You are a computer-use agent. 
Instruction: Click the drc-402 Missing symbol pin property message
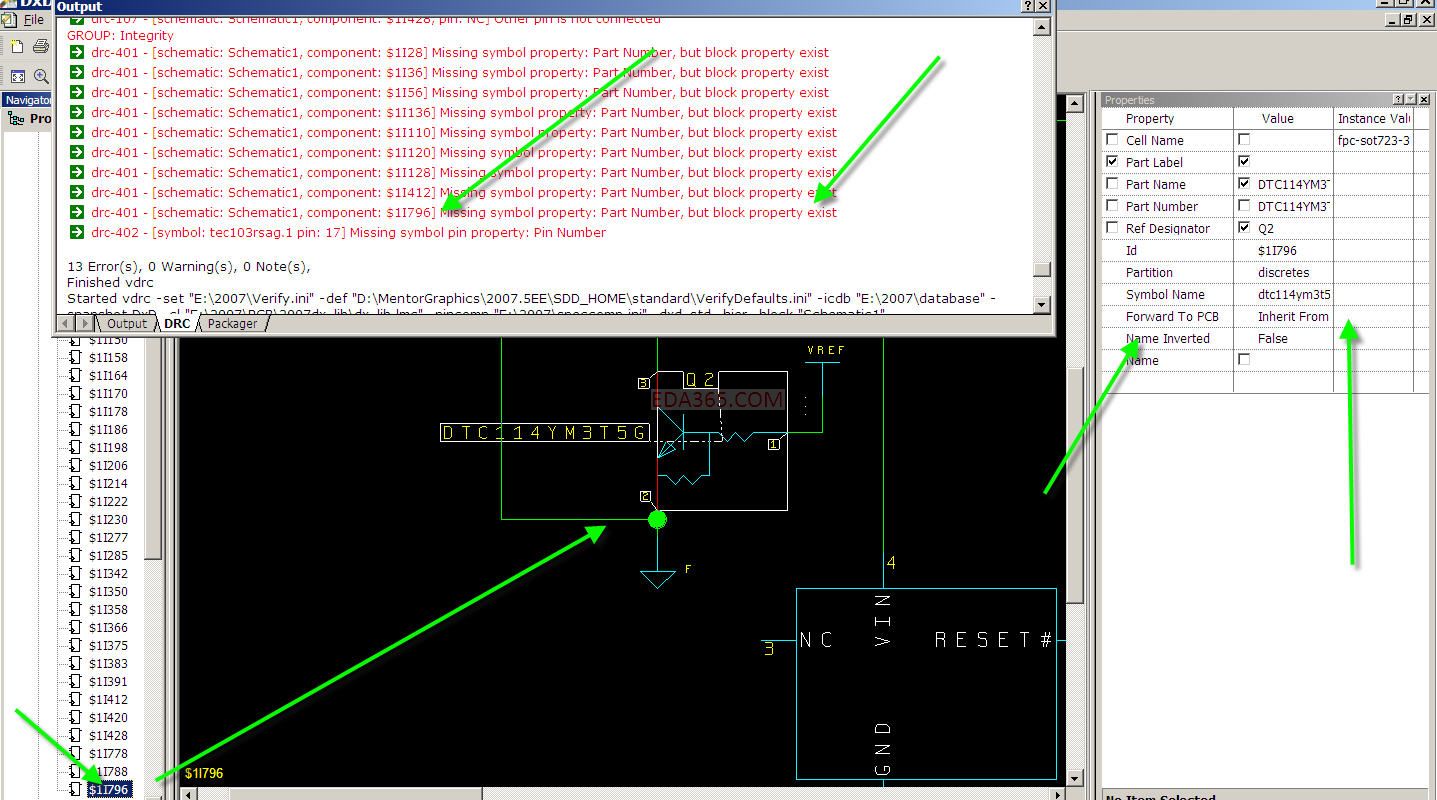tap(348, 232)
